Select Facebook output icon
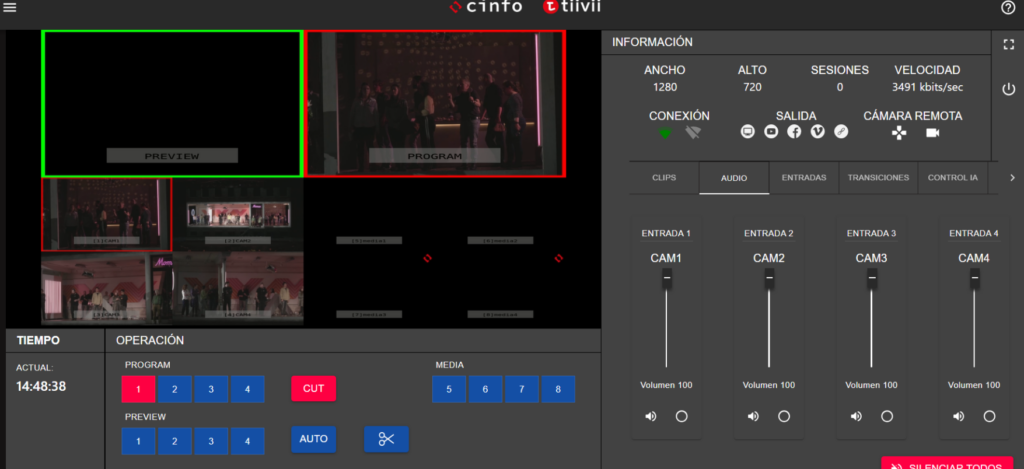This screenshot has height=469, width=1024. coord(794,132)
